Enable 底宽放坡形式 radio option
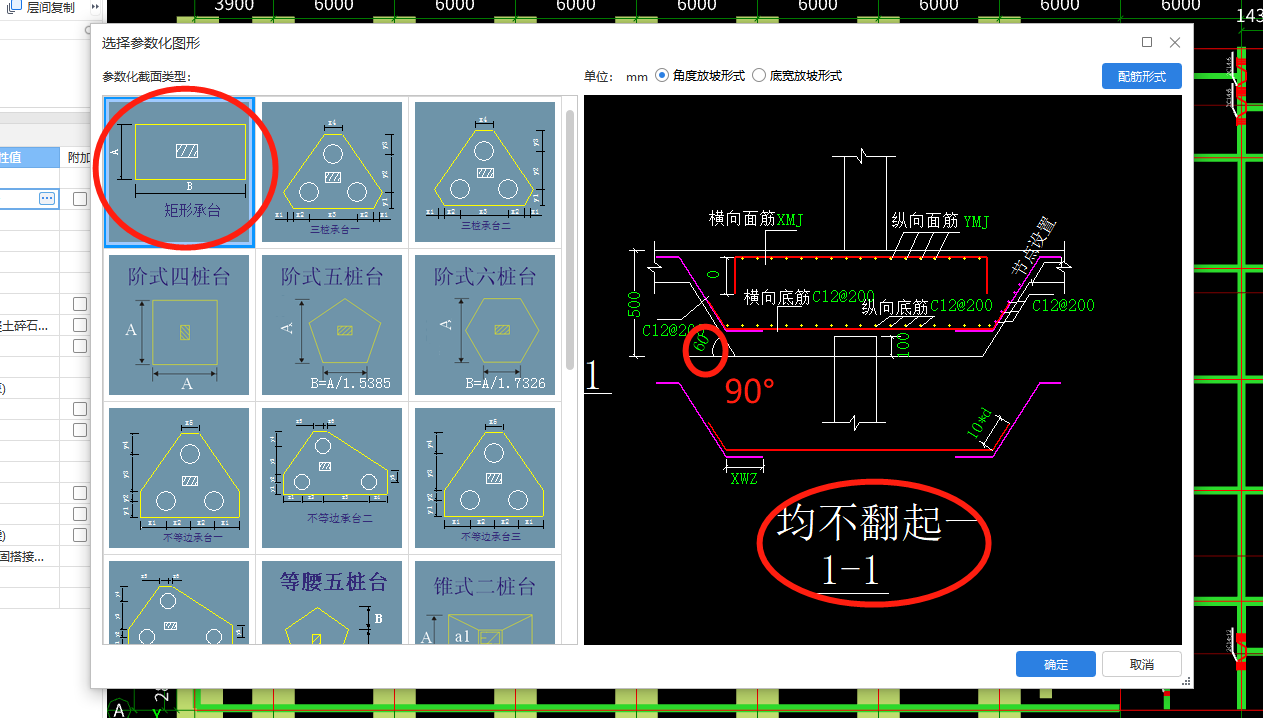The width and height of the screenshot is (1263, 718). tap(797, 76)
